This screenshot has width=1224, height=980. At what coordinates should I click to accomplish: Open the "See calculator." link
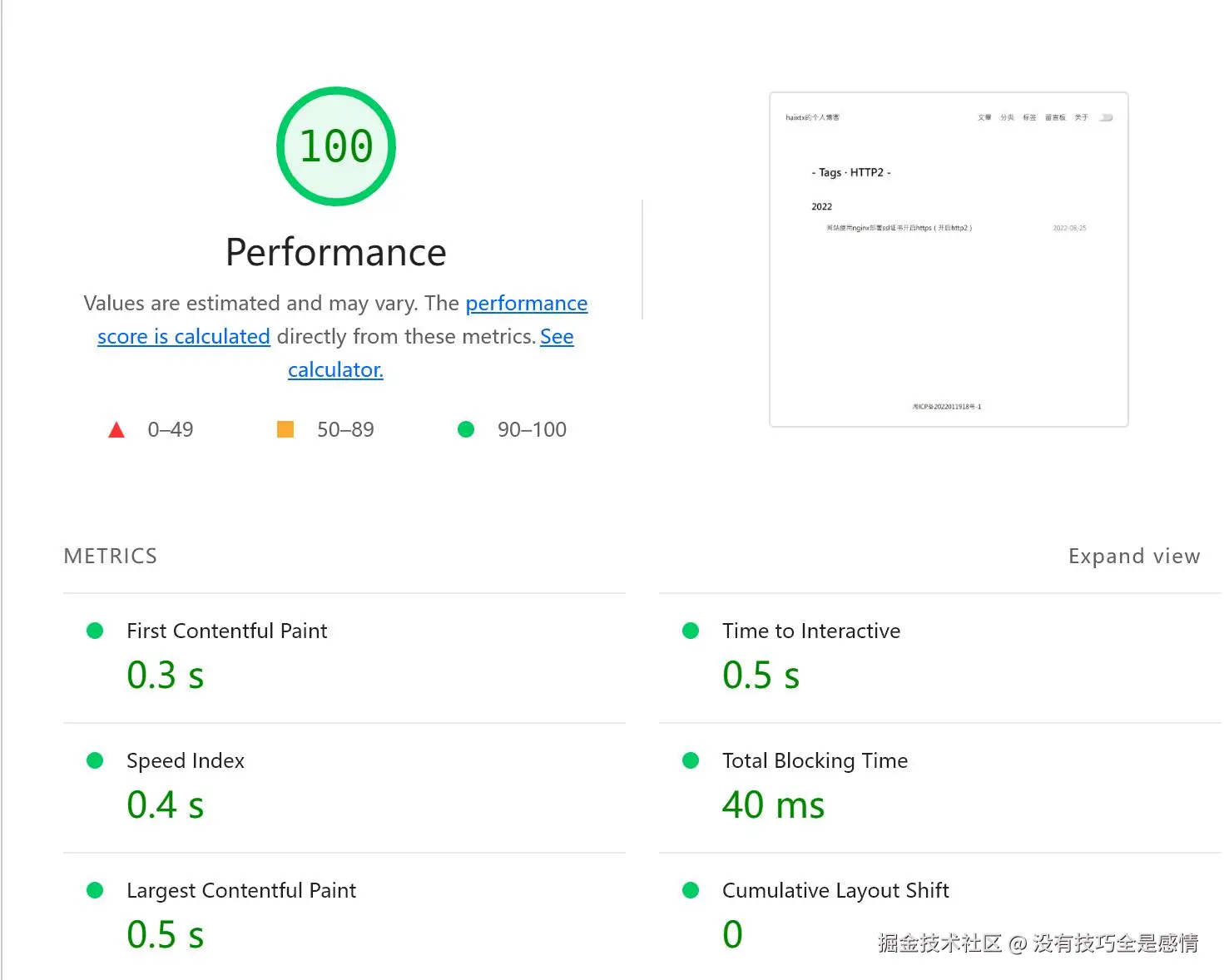tap(335, 370)
